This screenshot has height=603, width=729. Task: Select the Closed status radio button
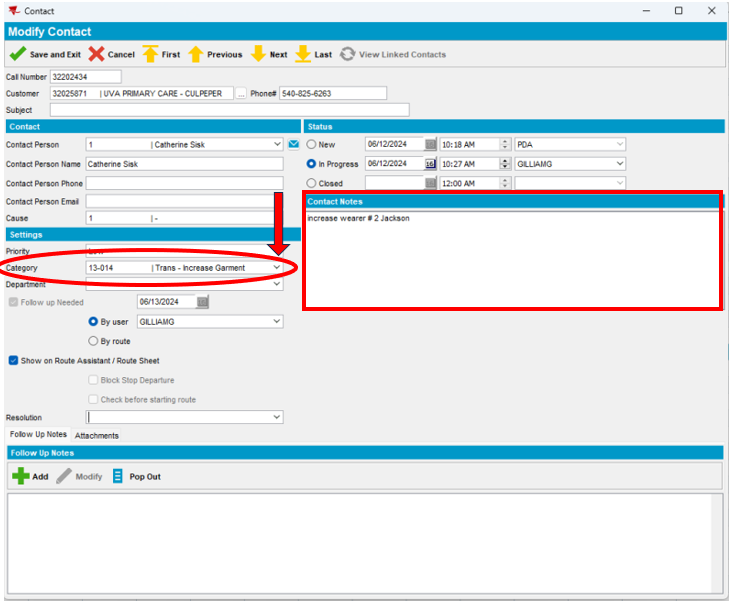tap(311, 183)
